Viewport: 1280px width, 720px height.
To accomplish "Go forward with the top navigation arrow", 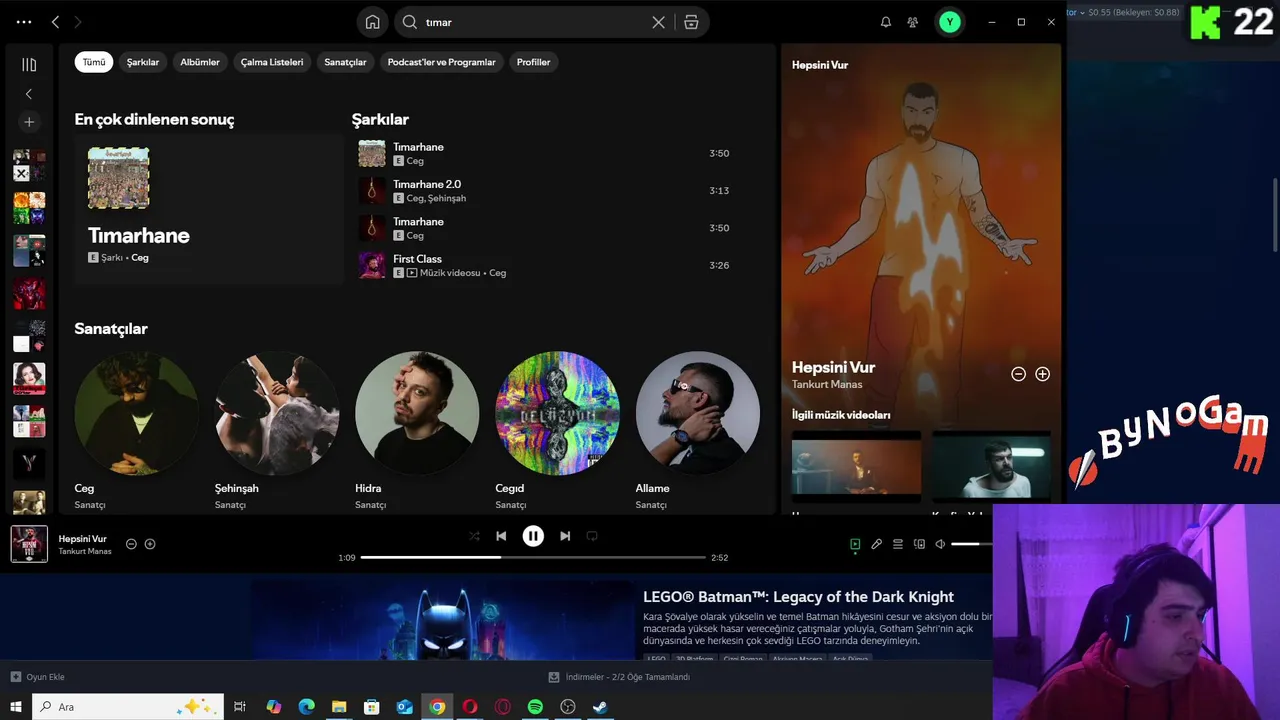I will click(78, 22).
